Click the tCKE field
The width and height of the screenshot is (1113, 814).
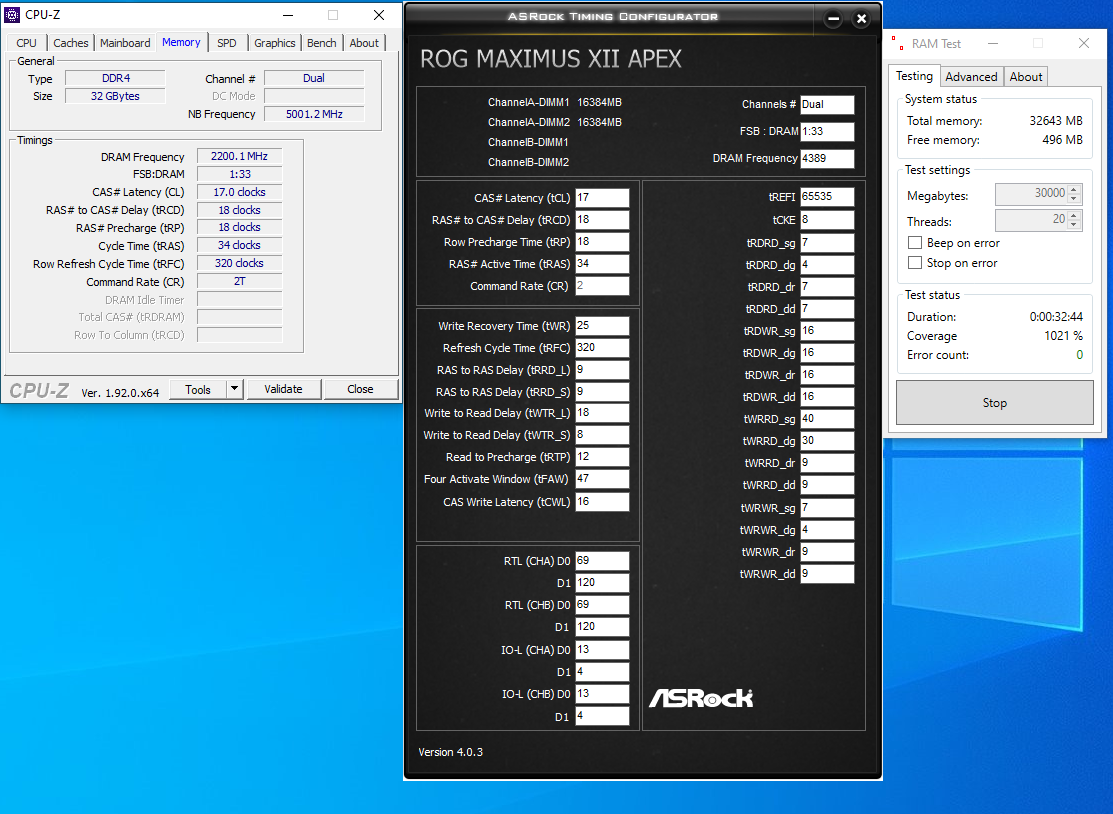coord(827,219)
